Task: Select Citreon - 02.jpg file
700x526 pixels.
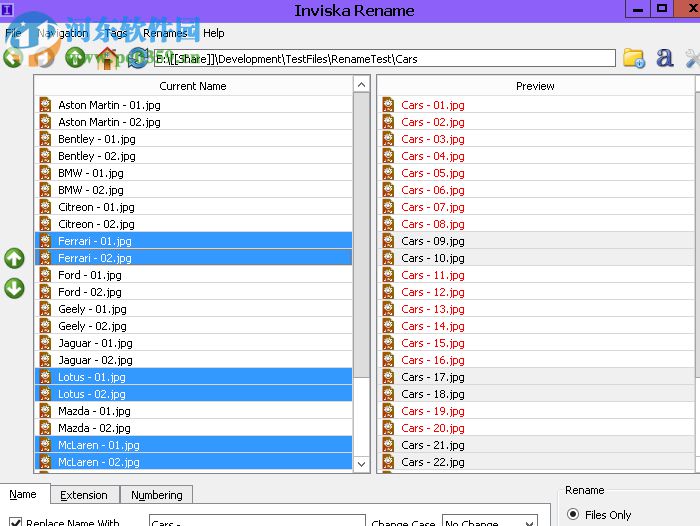Action: 193,224
